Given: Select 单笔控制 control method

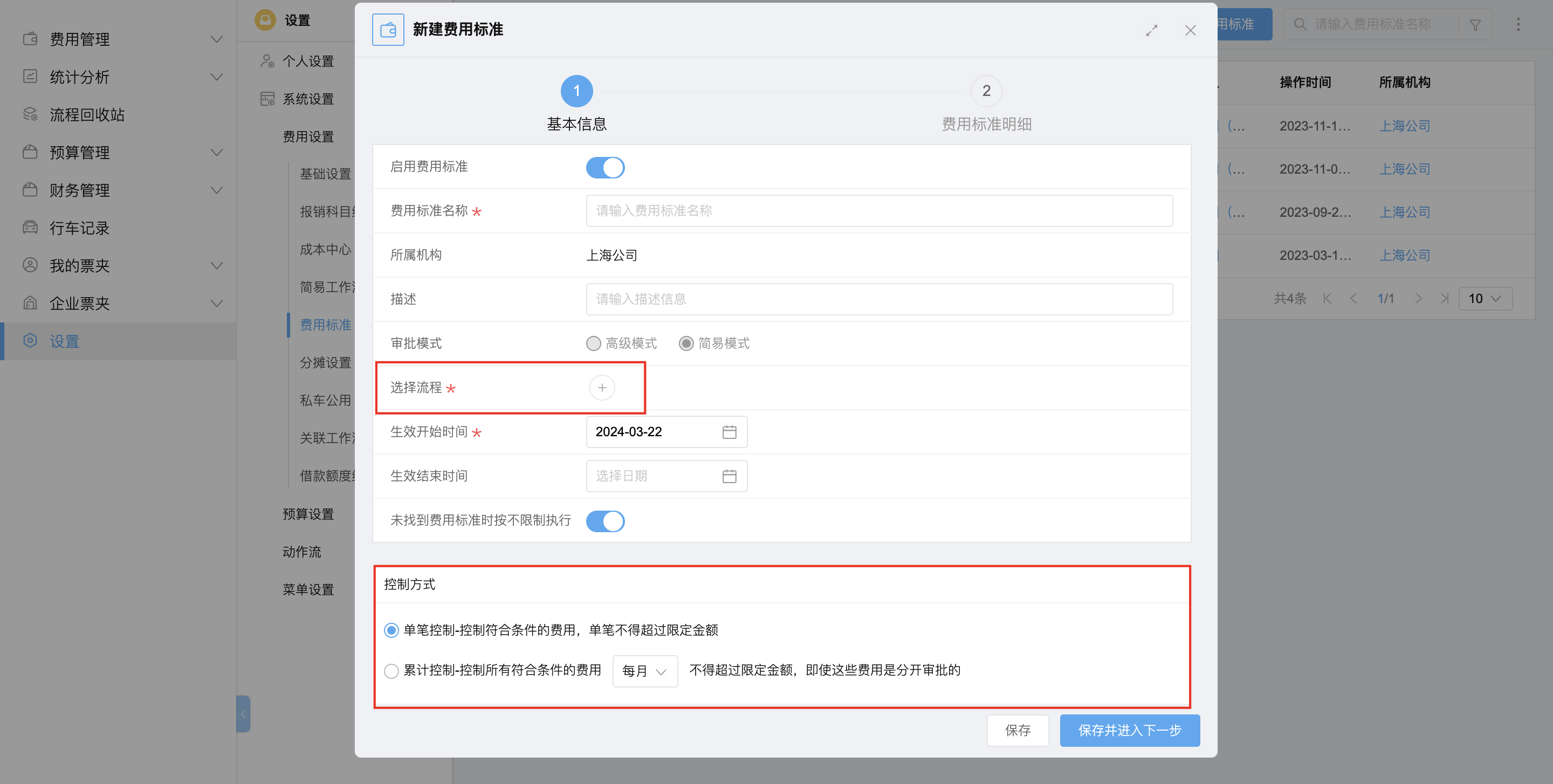Looking at the screenshot, I should point(391,630).
